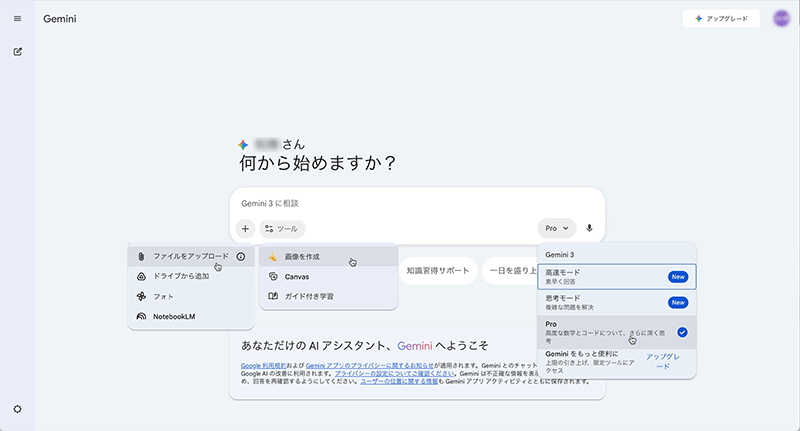
Task: Click the Gemini 3 に相談 prompt field
Action: [415, 203]
